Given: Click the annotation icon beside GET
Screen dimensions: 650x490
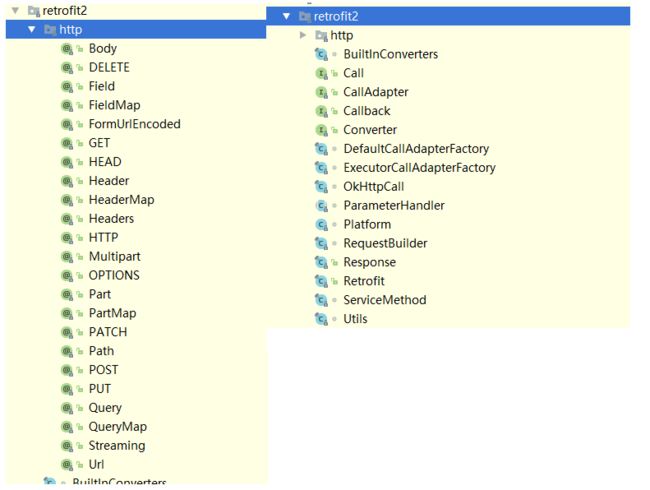Looking at the screenshot, I should point(67,143).
